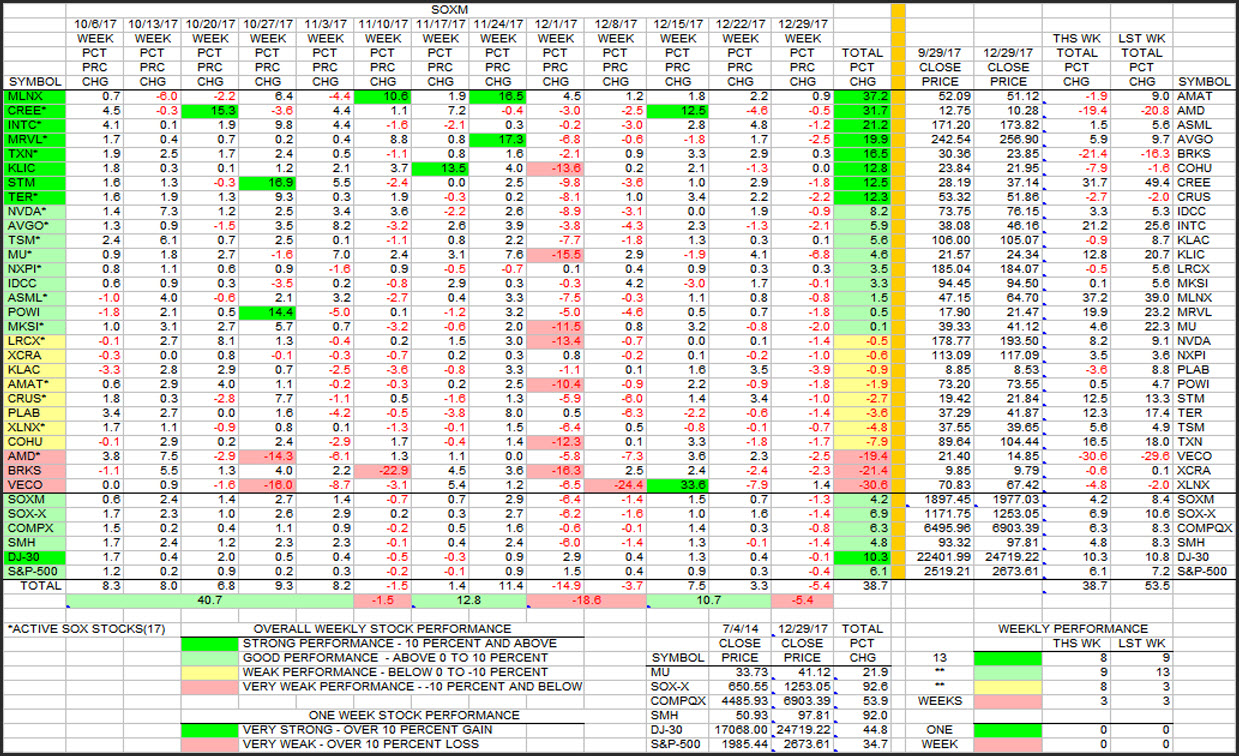Click the DJ-30 symbol in left column
This screenshot has height=756, width=1239.
(34, 556)
